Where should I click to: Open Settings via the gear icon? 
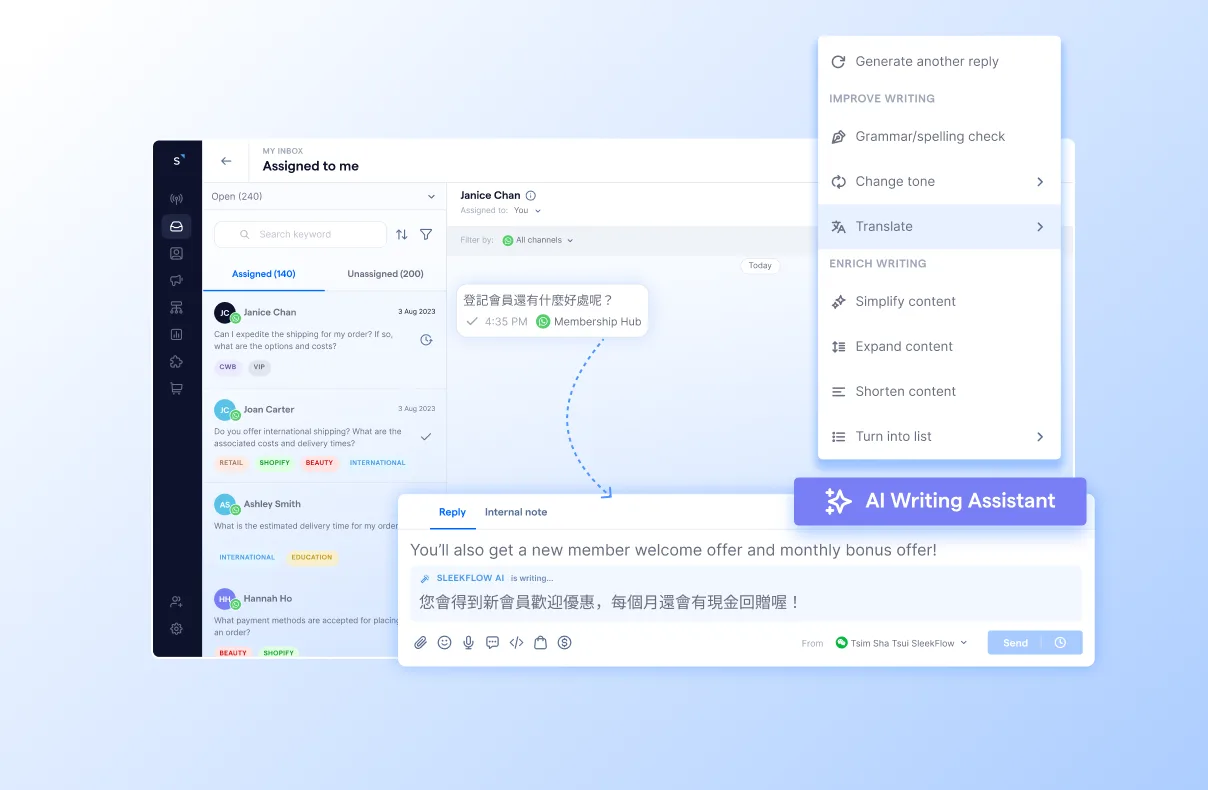(177, 628)
